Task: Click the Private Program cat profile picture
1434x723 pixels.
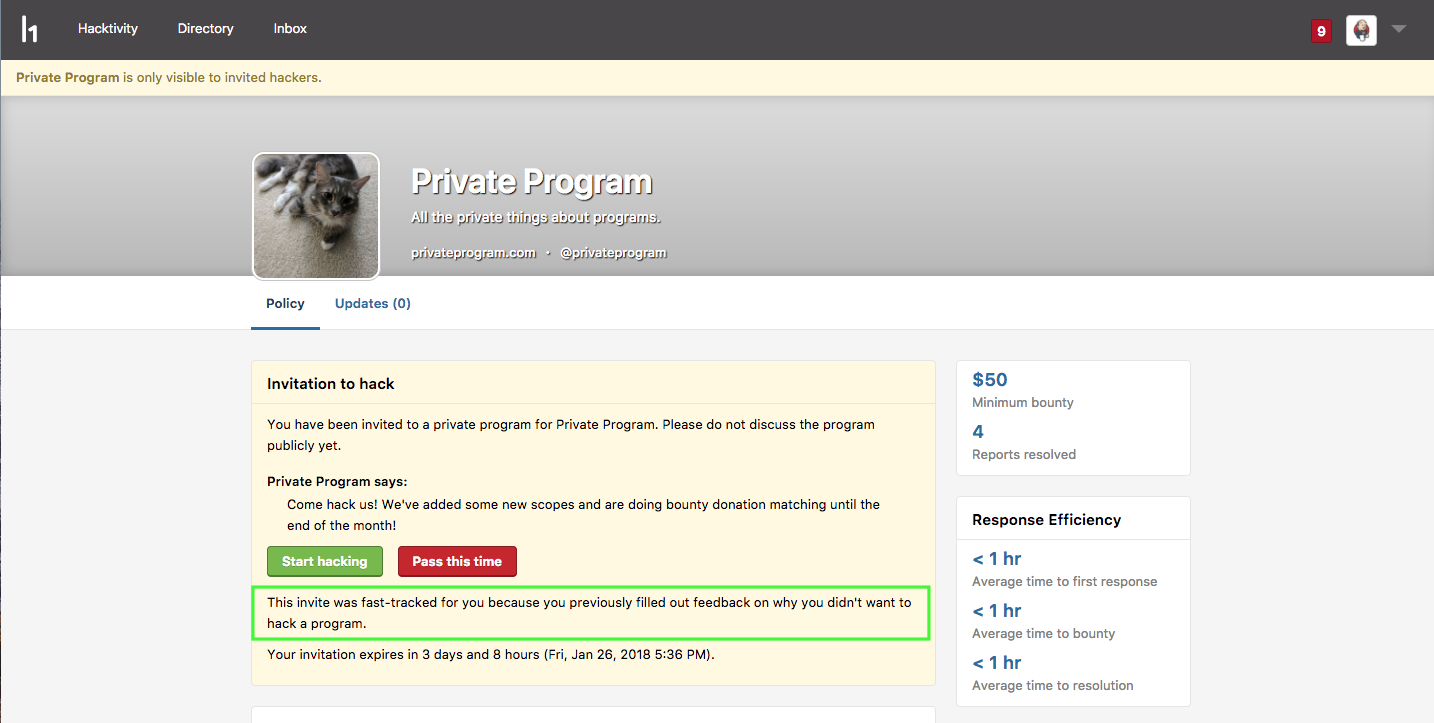Action: (316, 216)
